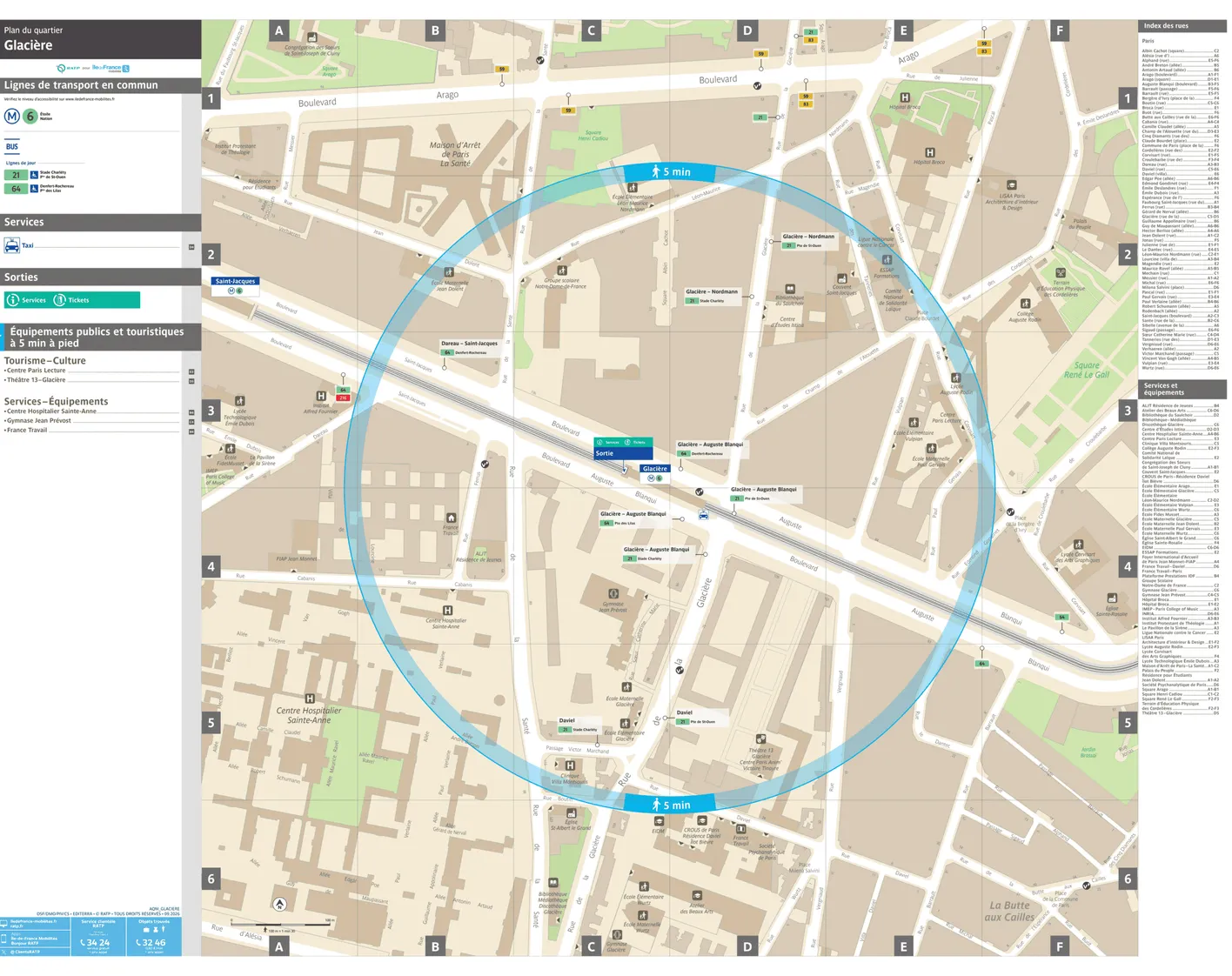Click the RATP logo under the Glacière title

pos(68,68)
